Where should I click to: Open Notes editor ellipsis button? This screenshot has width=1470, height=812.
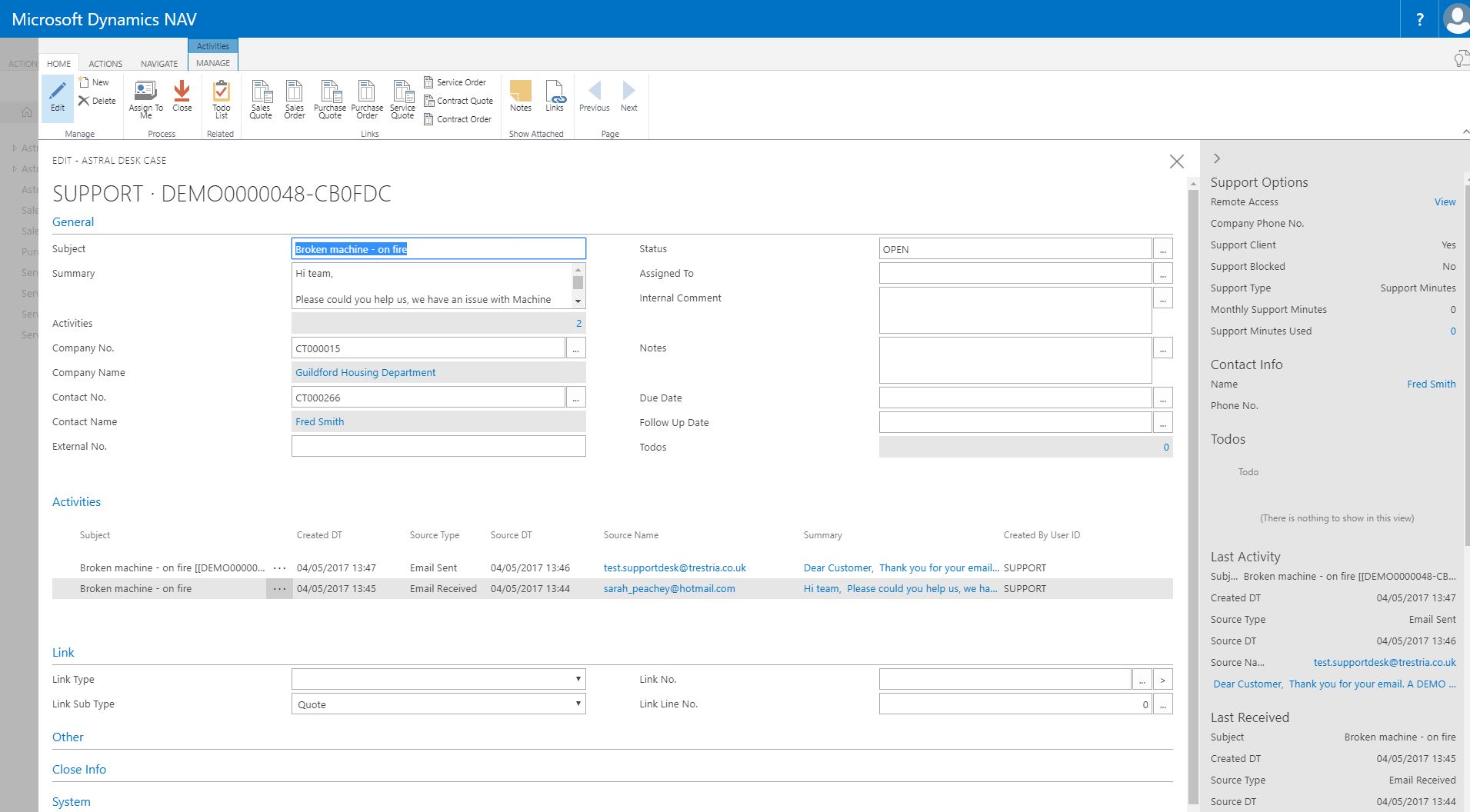point(1163,348)
